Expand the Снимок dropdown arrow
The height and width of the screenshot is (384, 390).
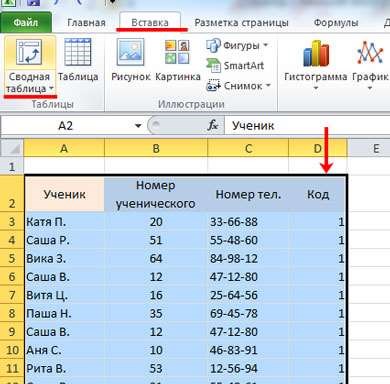(x=268, y=86)
